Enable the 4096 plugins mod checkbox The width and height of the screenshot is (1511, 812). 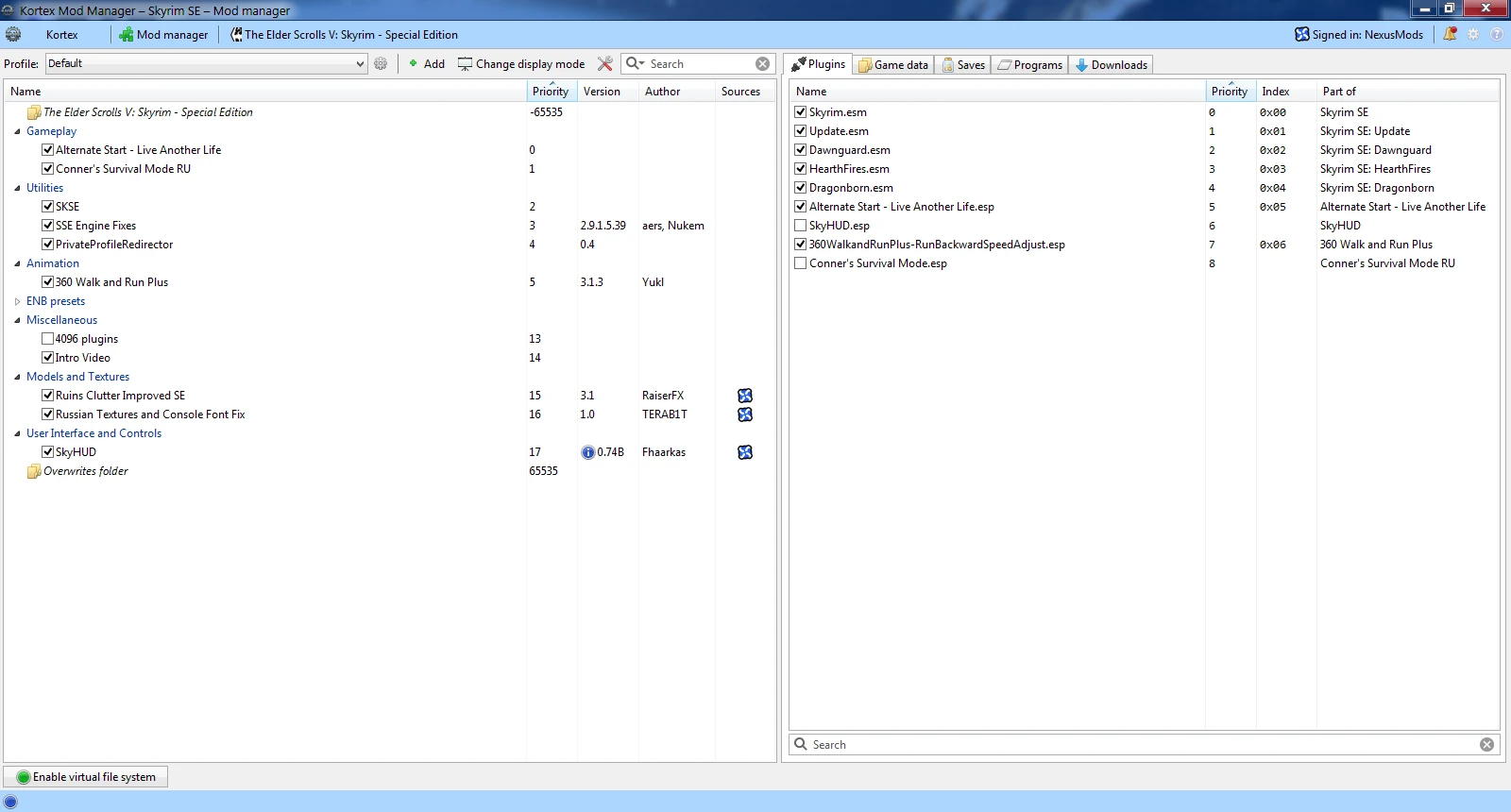[47, 339]
